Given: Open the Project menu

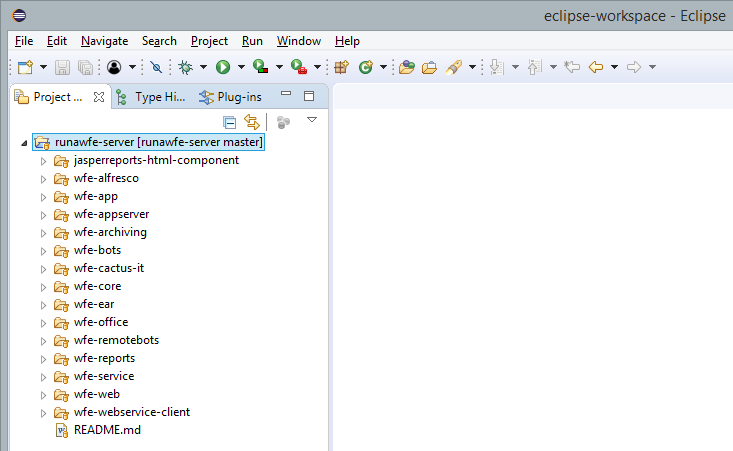Looking at the screenshot, I should pos(209,41).
